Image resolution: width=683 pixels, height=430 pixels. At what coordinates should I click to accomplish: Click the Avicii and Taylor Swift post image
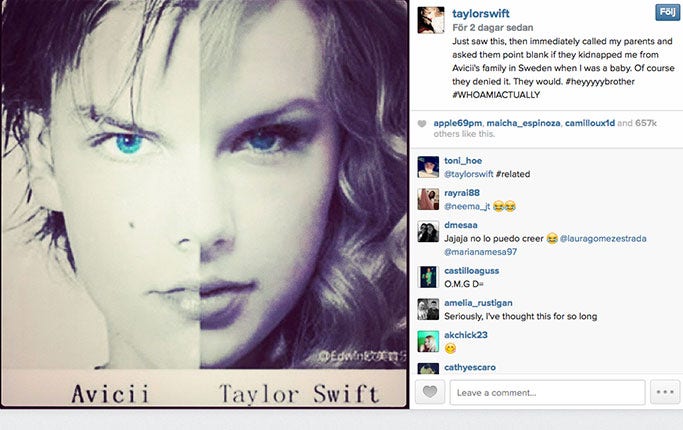(204, 204)
